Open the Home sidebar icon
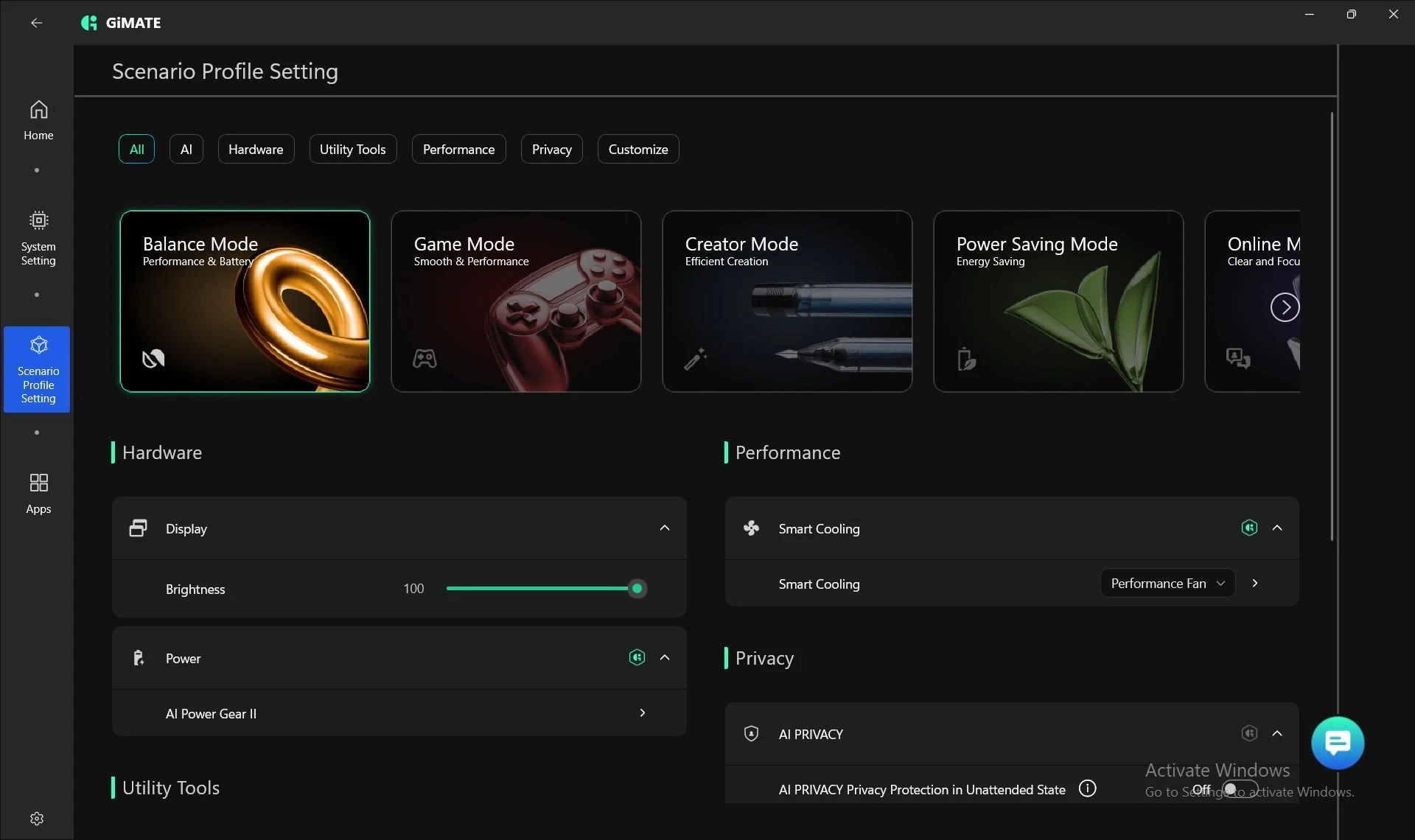 [38, 119]
